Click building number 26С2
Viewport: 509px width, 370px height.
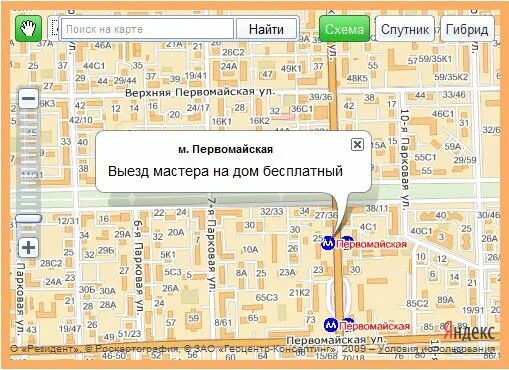click(x=233, y=52)
